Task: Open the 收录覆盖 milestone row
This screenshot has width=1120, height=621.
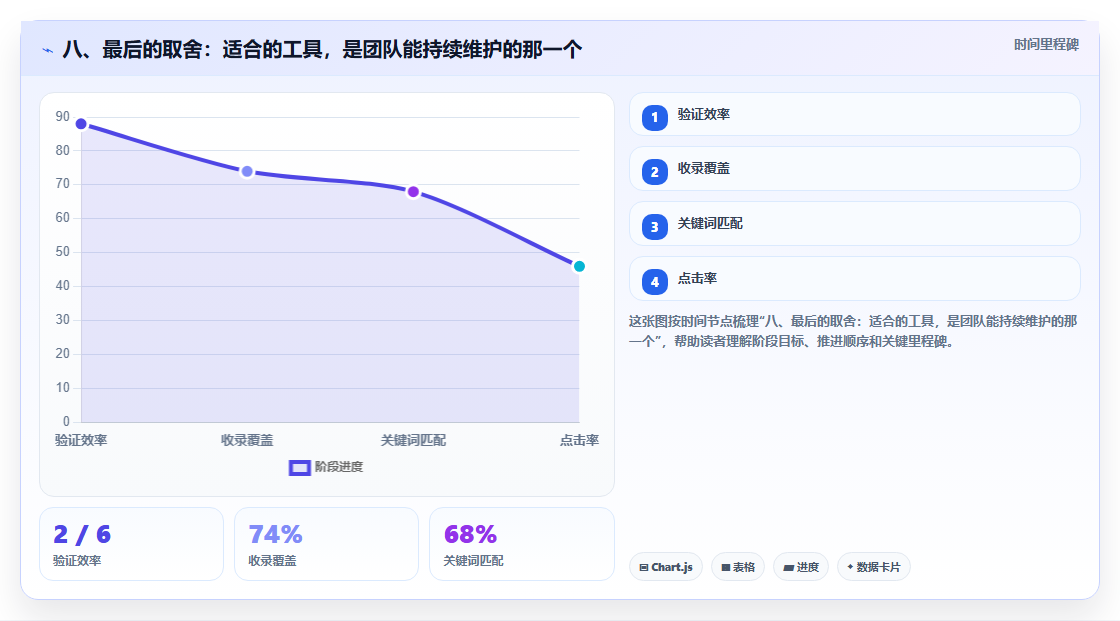Action: click(x=854, y=169)
